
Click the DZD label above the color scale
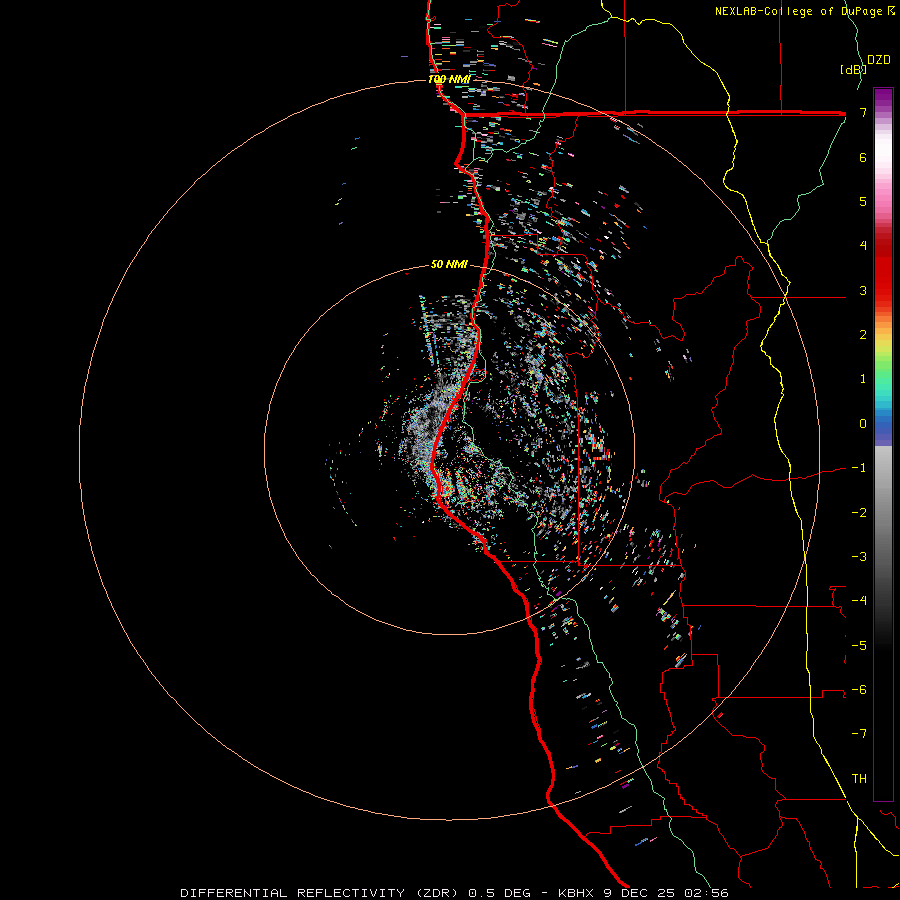879,60
